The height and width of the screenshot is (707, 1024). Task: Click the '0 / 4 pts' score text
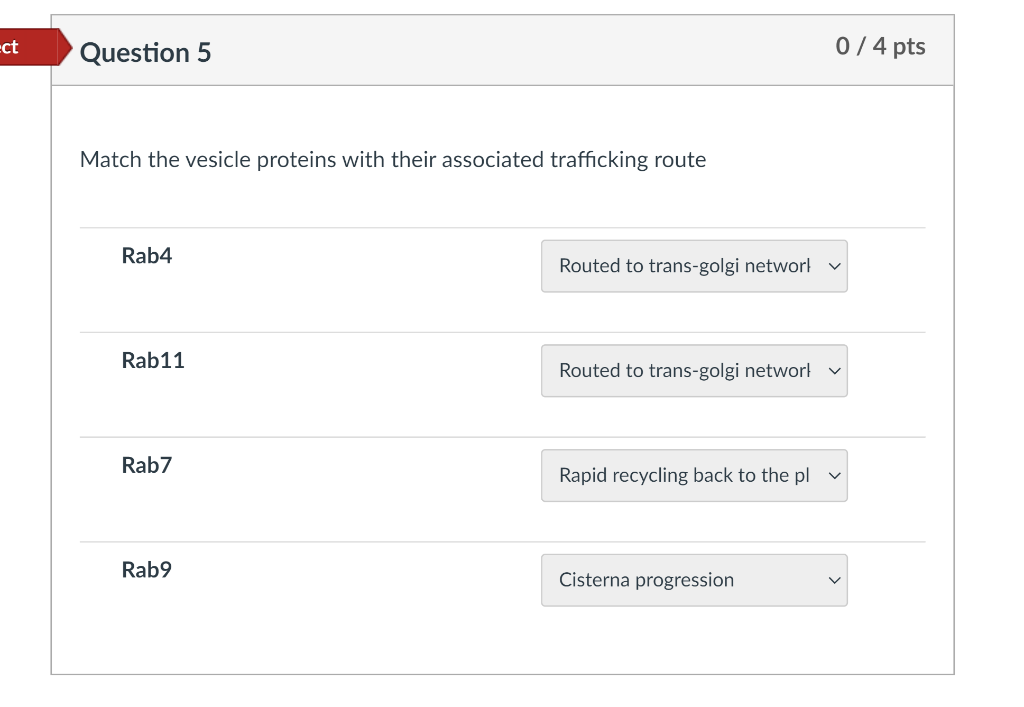click(880, 47)
